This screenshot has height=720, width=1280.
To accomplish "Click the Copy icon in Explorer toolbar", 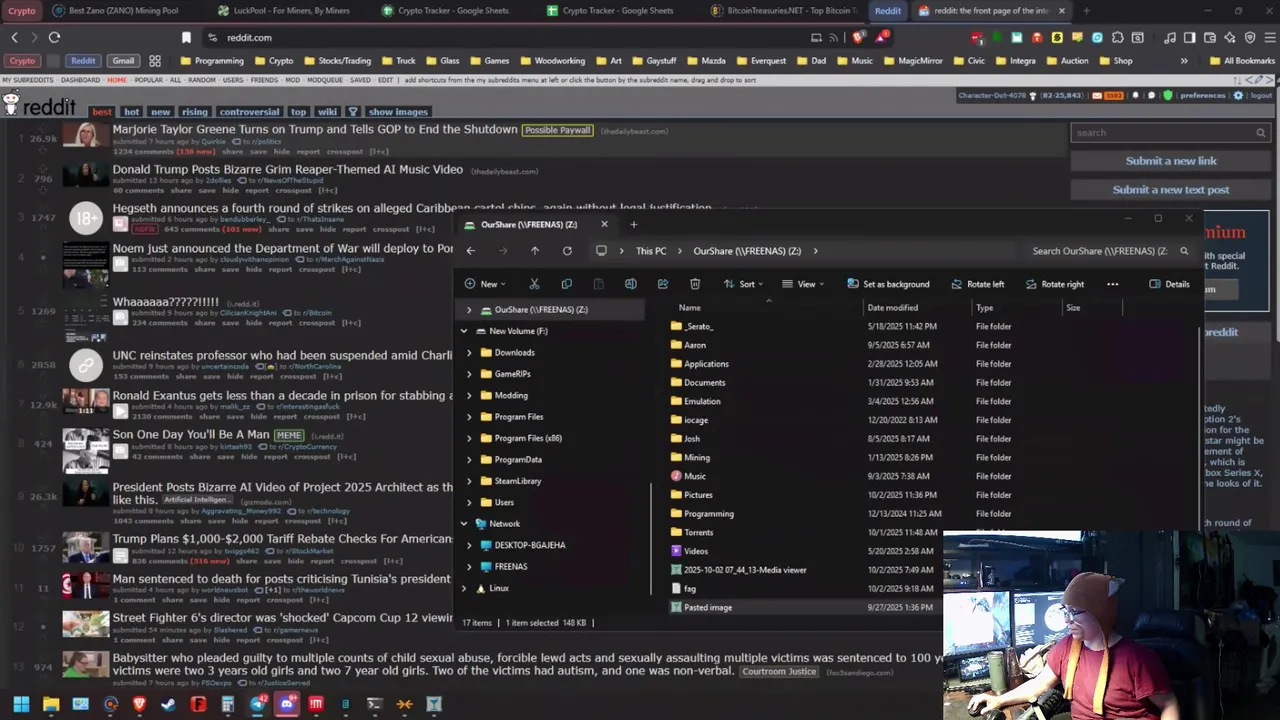I will pos(566,284).
